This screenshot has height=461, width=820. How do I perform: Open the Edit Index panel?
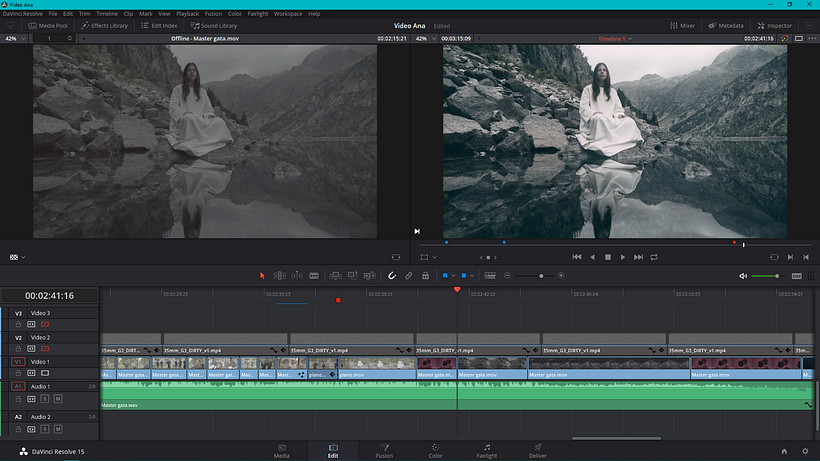coord(159,26)
